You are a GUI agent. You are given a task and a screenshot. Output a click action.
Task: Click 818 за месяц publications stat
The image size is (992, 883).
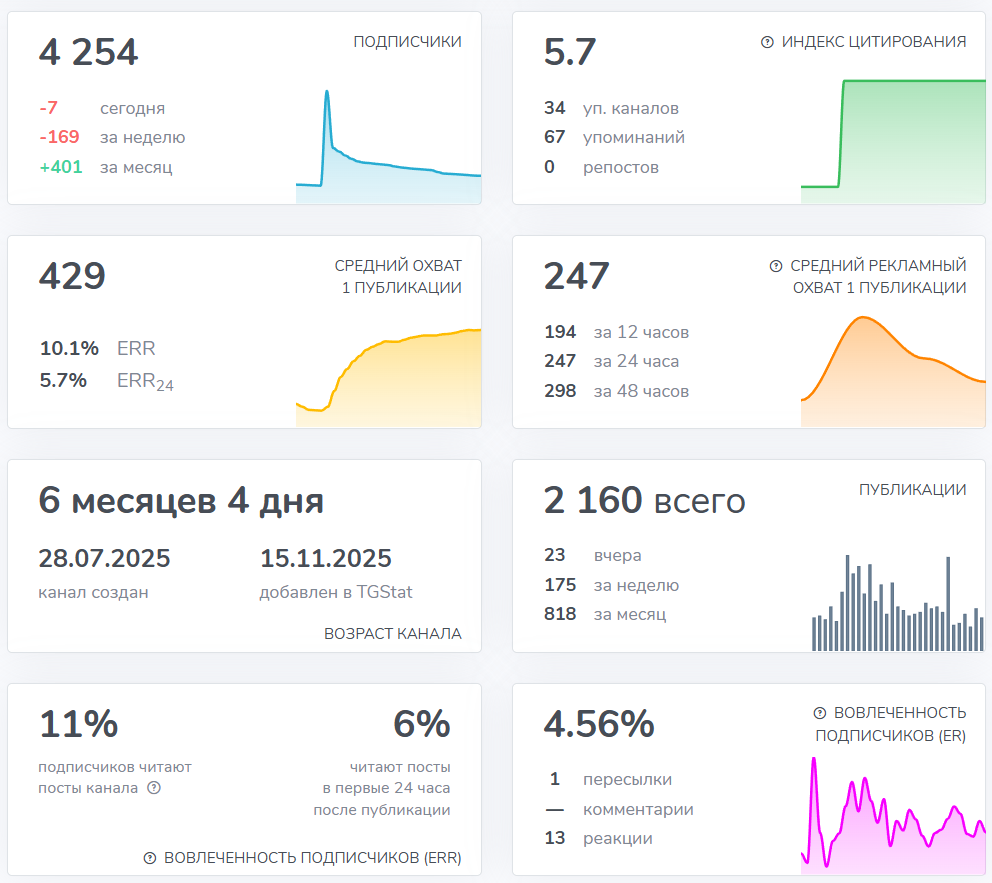(594, 614)
